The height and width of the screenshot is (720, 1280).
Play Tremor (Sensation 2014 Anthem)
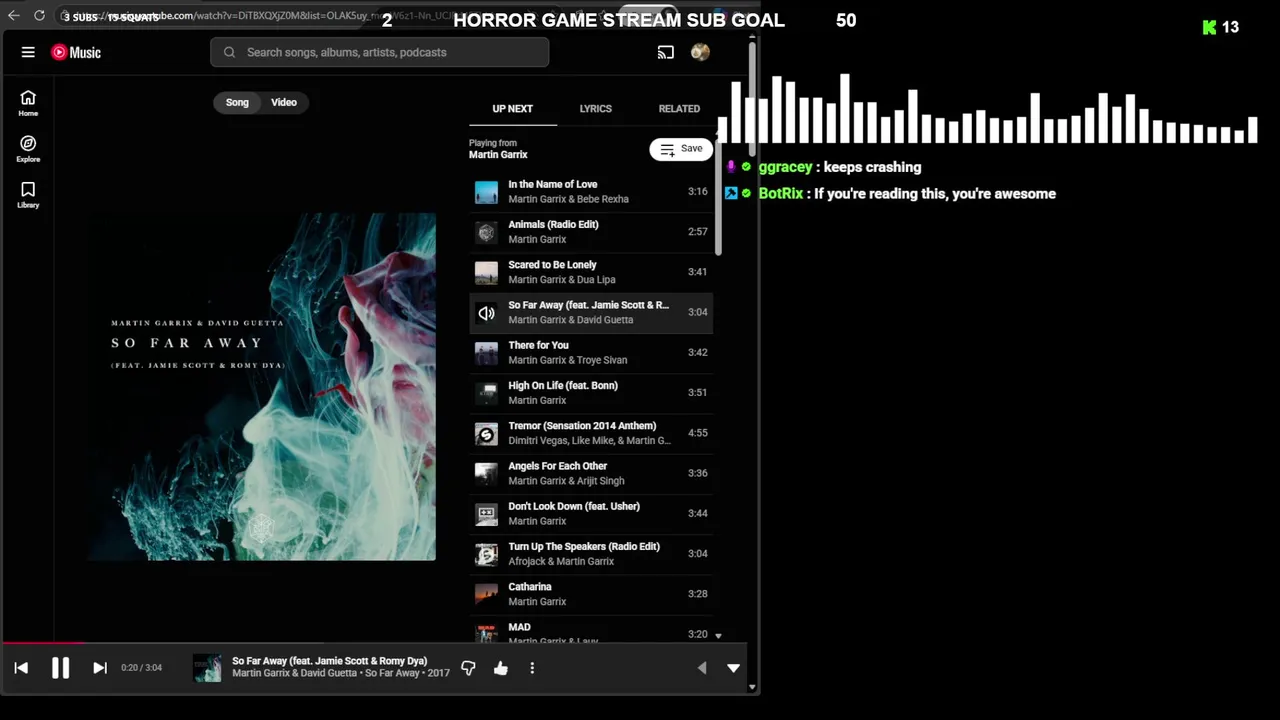(x=592, y=433)
